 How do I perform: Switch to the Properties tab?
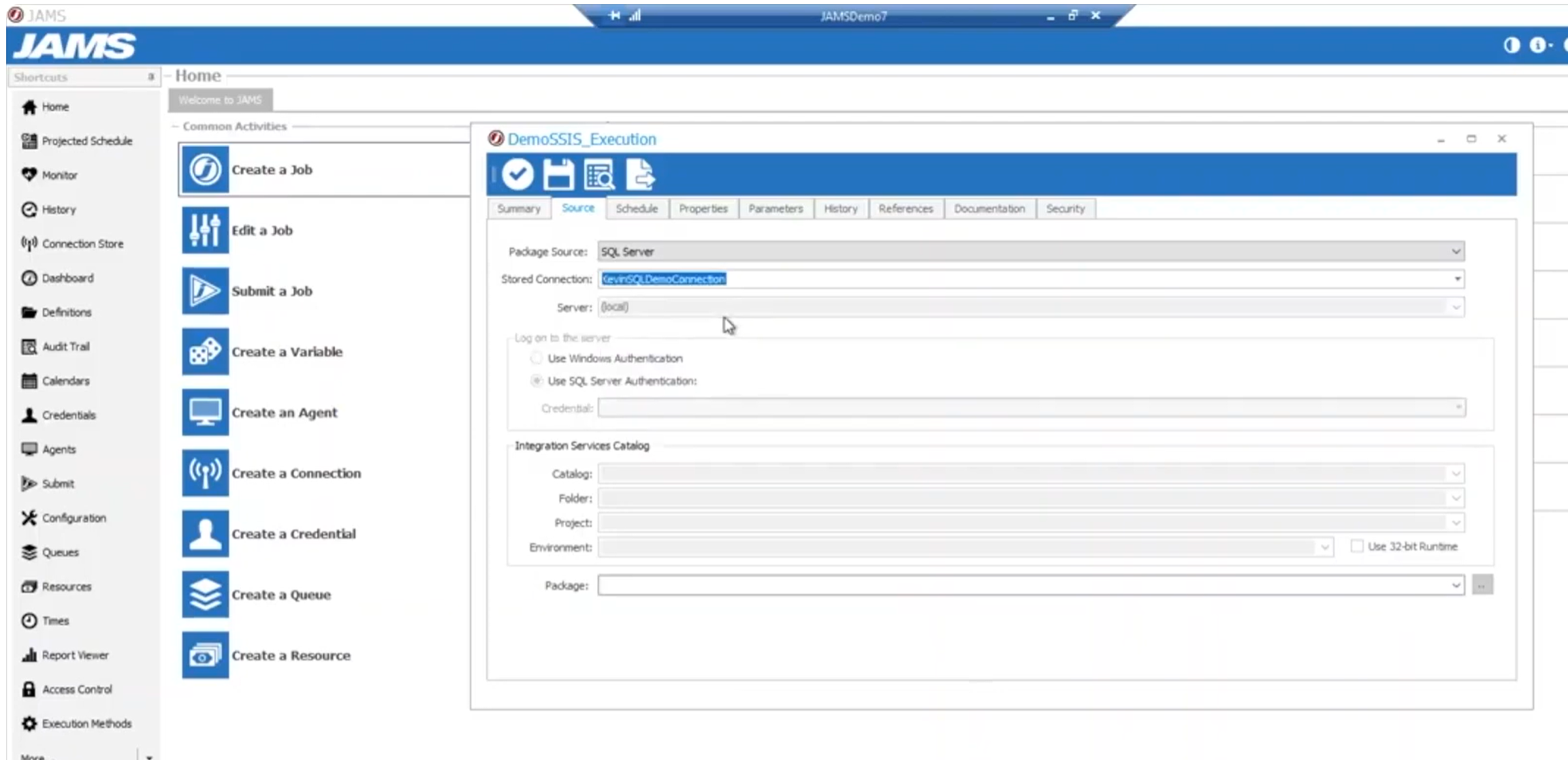[x=703, y=208]
